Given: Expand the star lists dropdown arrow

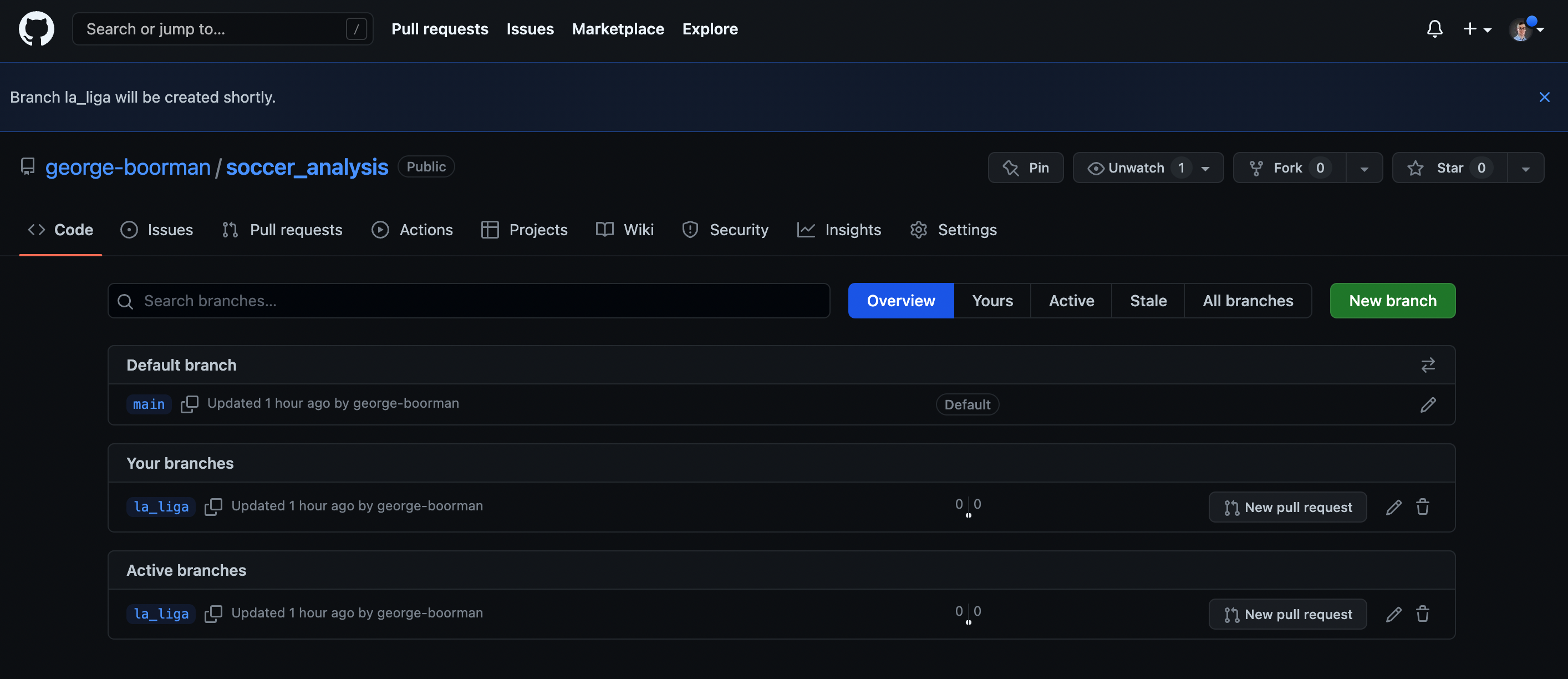Looking at the screenshot, I should pos(1525,168).
